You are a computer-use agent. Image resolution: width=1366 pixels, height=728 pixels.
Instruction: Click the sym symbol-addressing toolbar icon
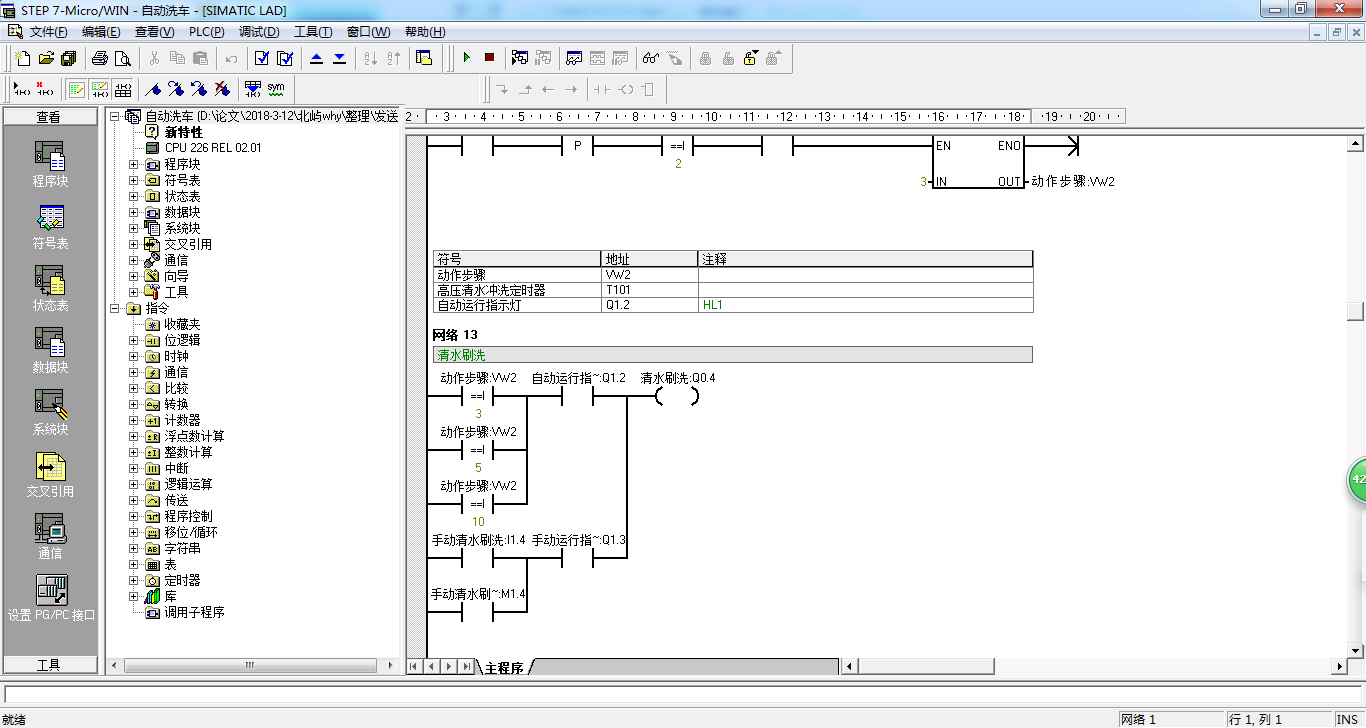click(276, 89)
